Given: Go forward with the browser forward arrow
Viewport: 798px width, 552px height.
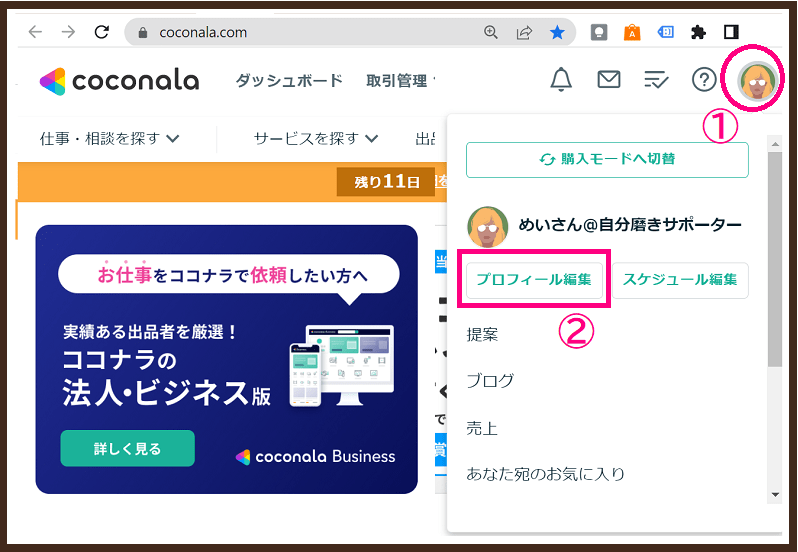Looking at the screenshot, I should (x=68, y=32).
